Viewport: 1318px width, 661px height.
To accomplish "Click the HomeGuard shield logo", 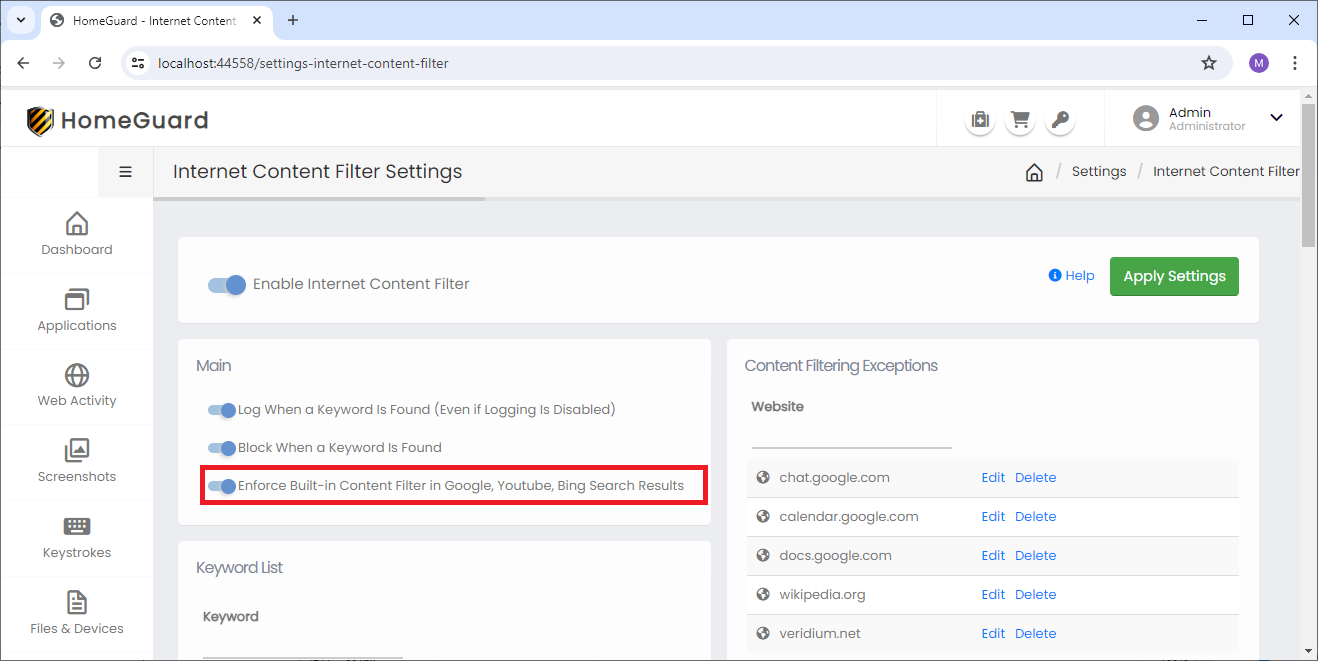I will [40, 121].
